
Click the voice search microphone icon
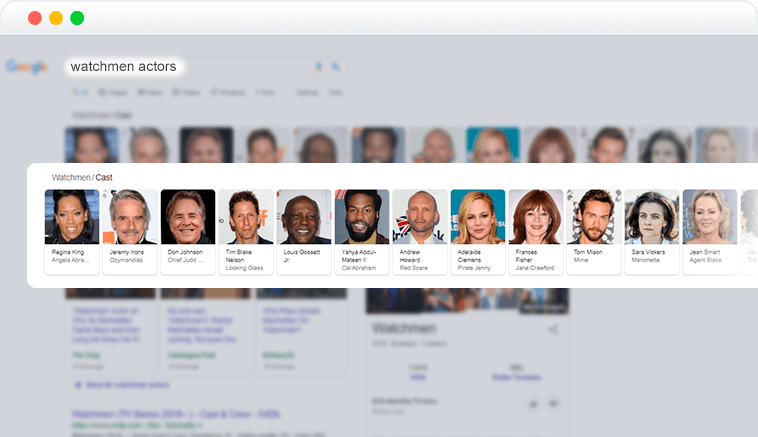point(319,66)
